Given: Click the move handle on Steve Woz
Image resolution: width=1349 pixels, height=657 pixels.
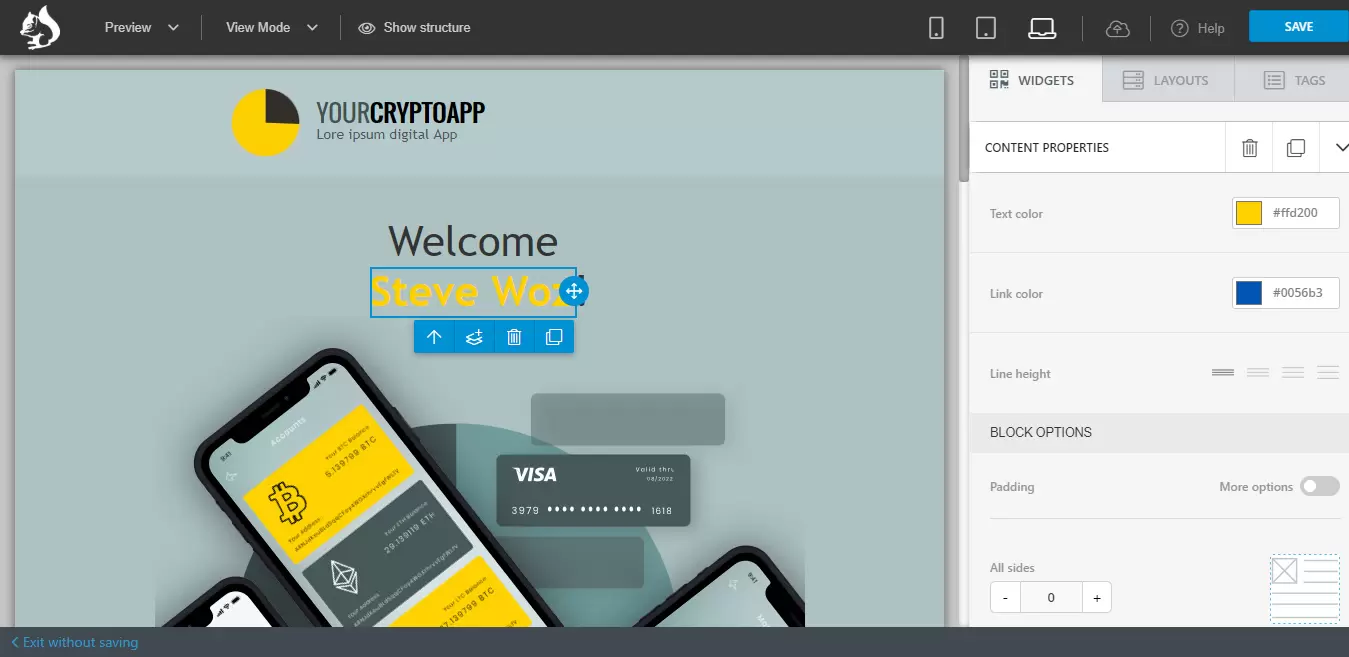Looking at the screenshot, I should pos(574,291).
